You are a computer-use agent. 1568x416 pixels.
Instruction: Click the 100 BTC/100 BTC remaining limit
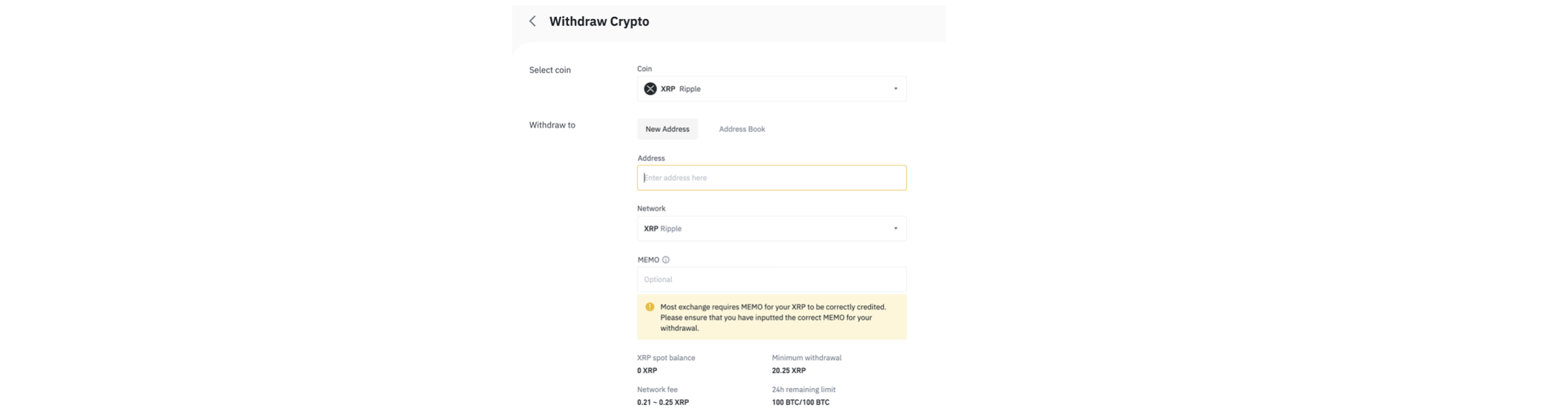(x=800, y=402)
